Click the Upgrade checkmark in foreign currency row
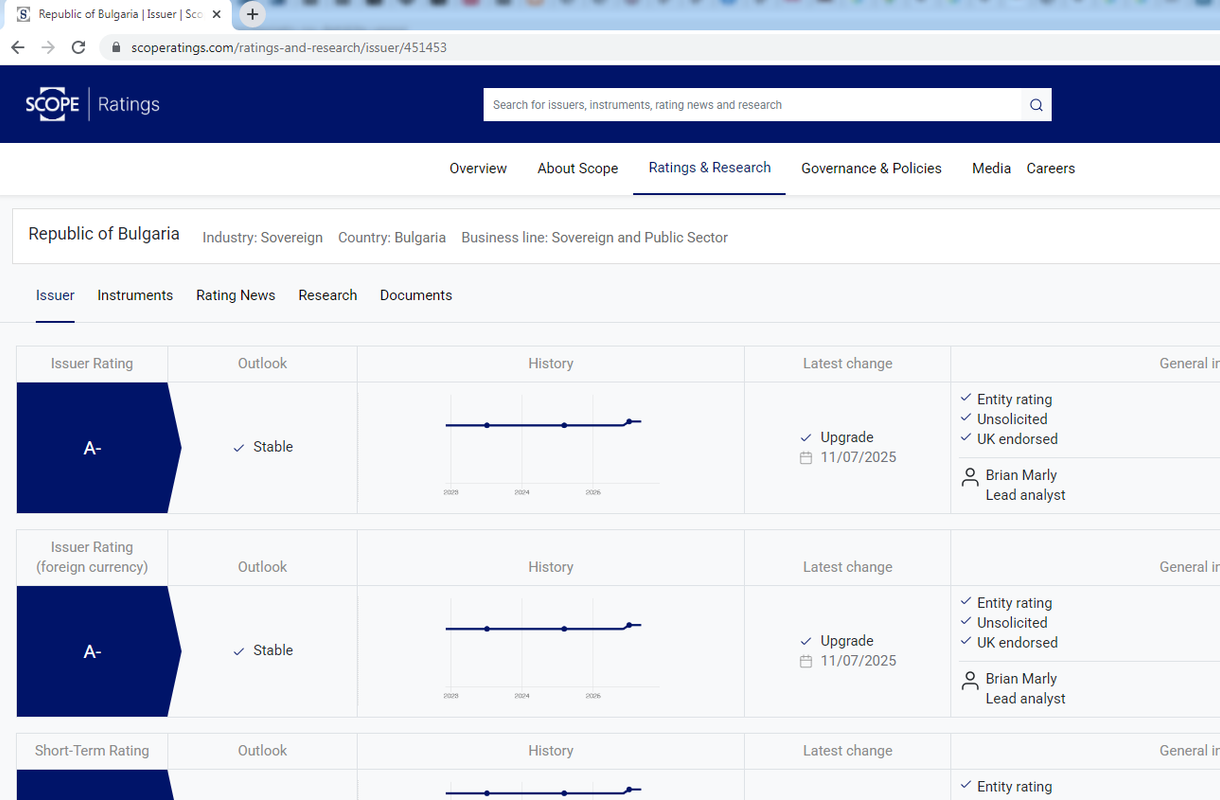1220x800 pixels. pos(806,641)
